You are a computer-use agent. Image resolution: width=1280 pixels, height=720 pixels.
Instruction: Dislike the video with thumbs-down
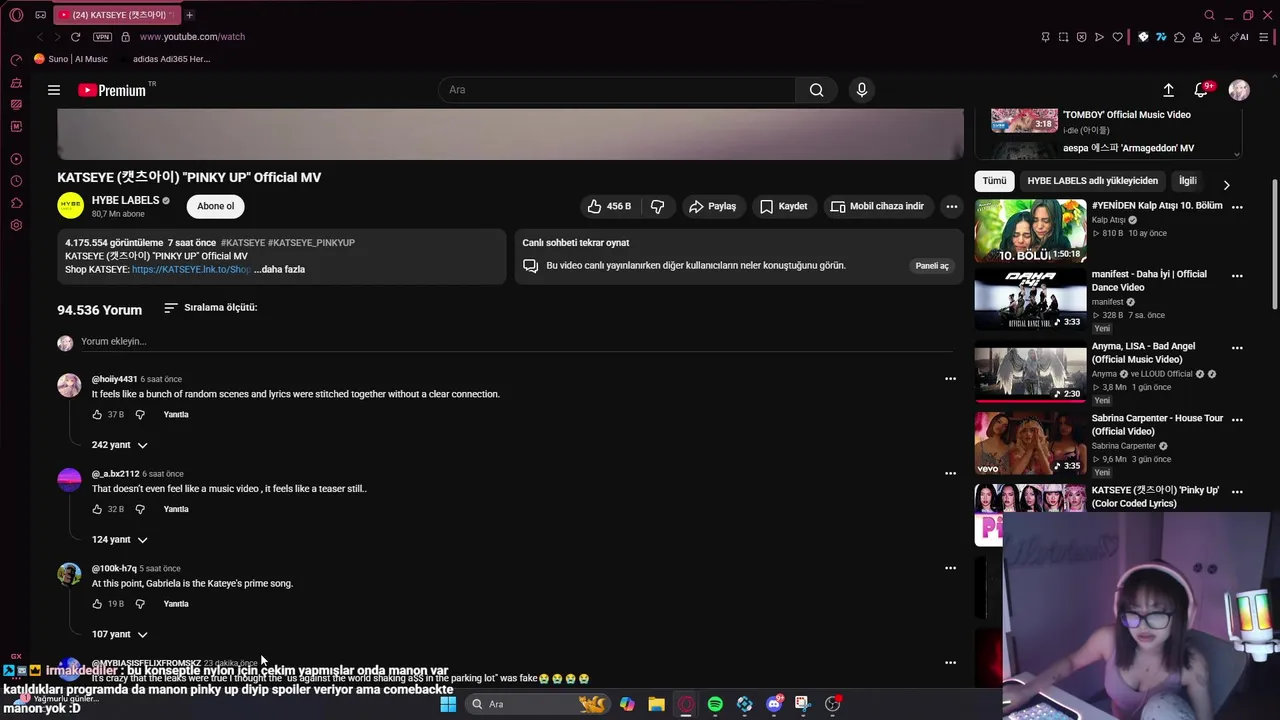(x=657, y=206)
